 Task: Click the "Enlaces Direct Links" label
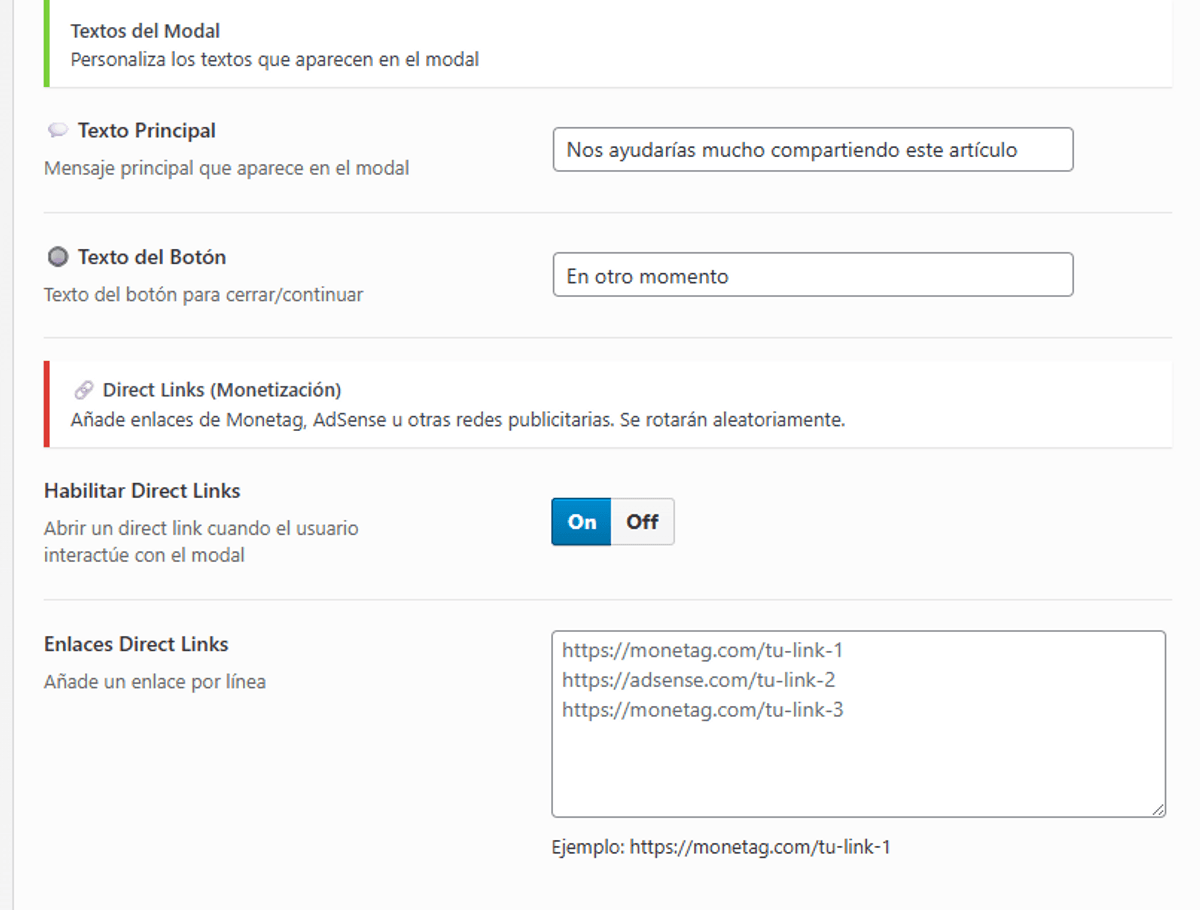pyautogui.click(x=136, y=645)
